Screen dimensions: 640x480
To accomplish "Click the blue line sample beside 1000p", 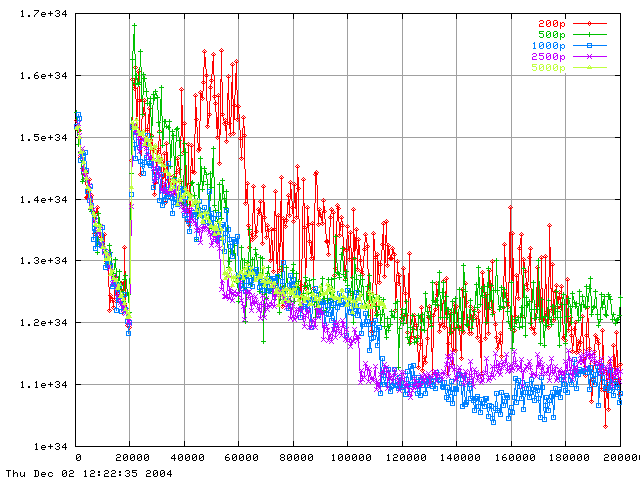I will pyautogui.click(x=590, y=46).
